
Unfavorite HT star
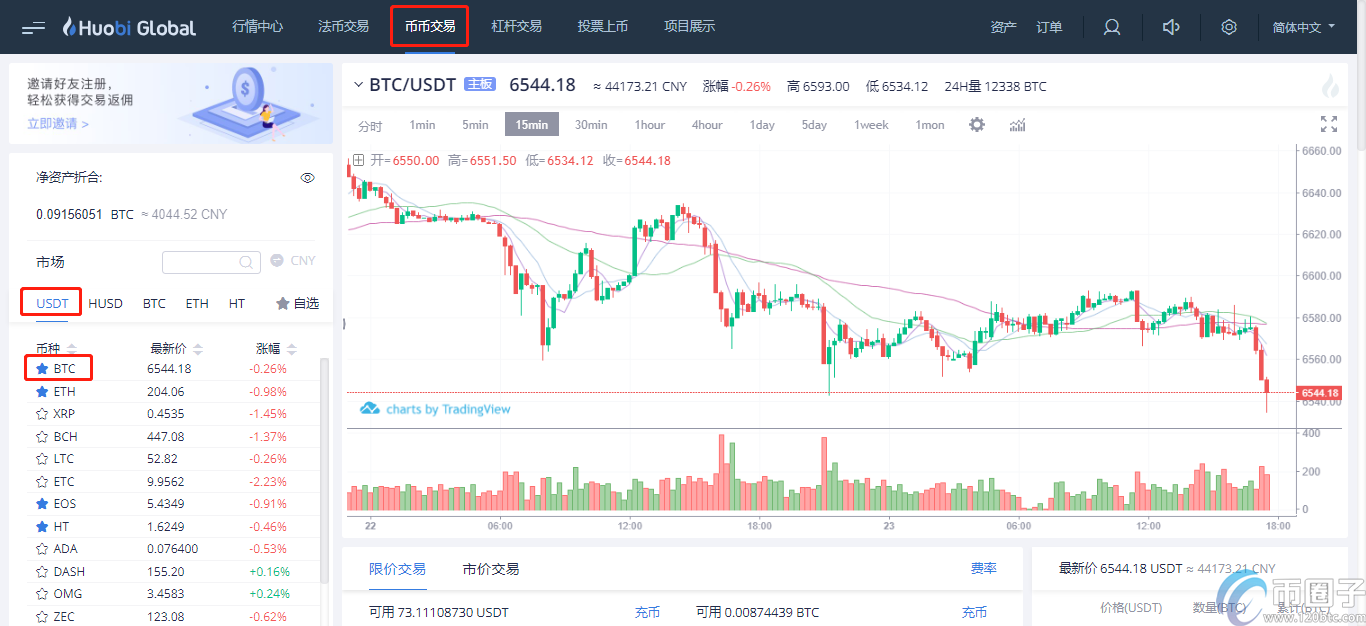42,526
